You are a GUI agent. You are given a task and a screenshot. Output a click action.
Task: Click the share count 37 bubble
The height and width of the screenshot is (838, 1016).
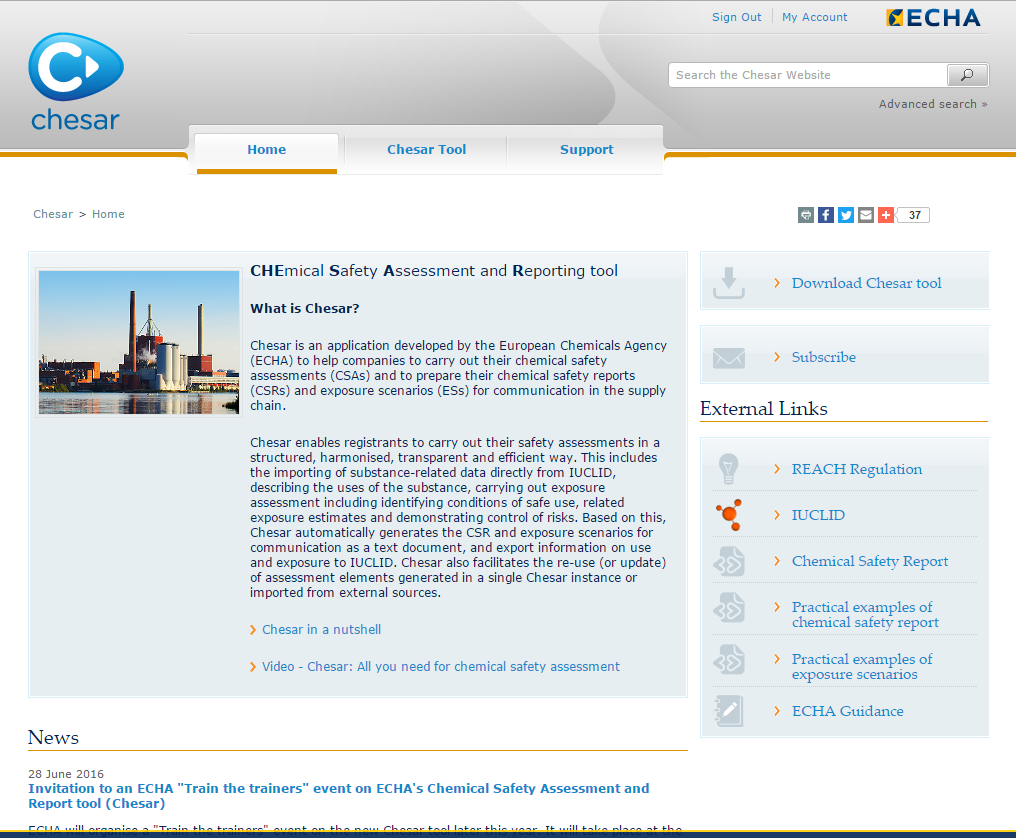(x=914, y=215)
